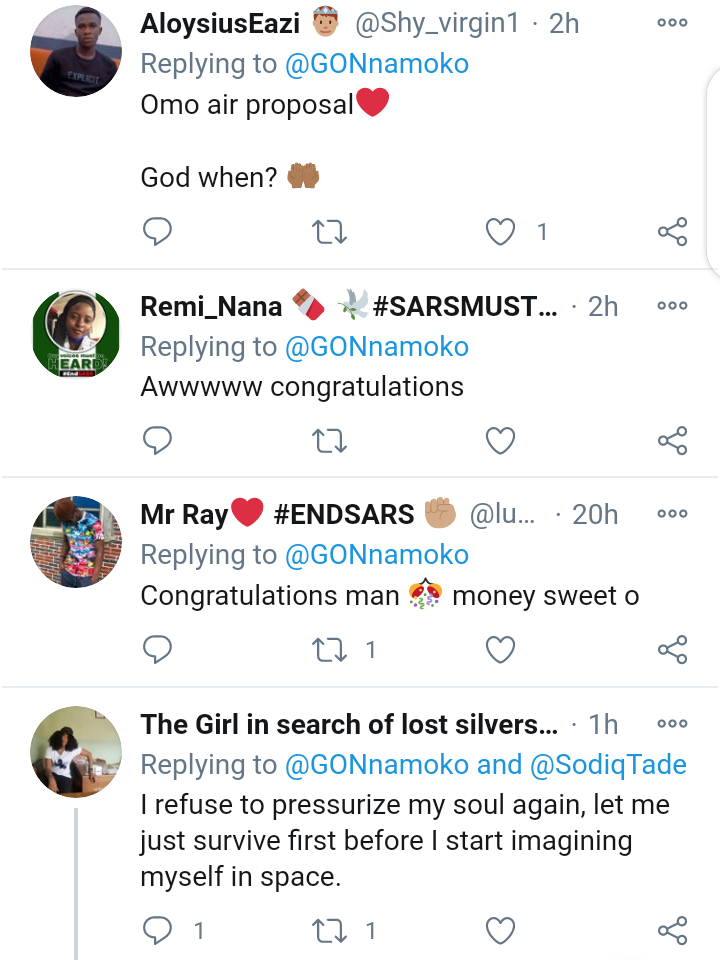Share AloysiusEazi's tweet
The width and height of the screenshot is (720, 960).
672,232
